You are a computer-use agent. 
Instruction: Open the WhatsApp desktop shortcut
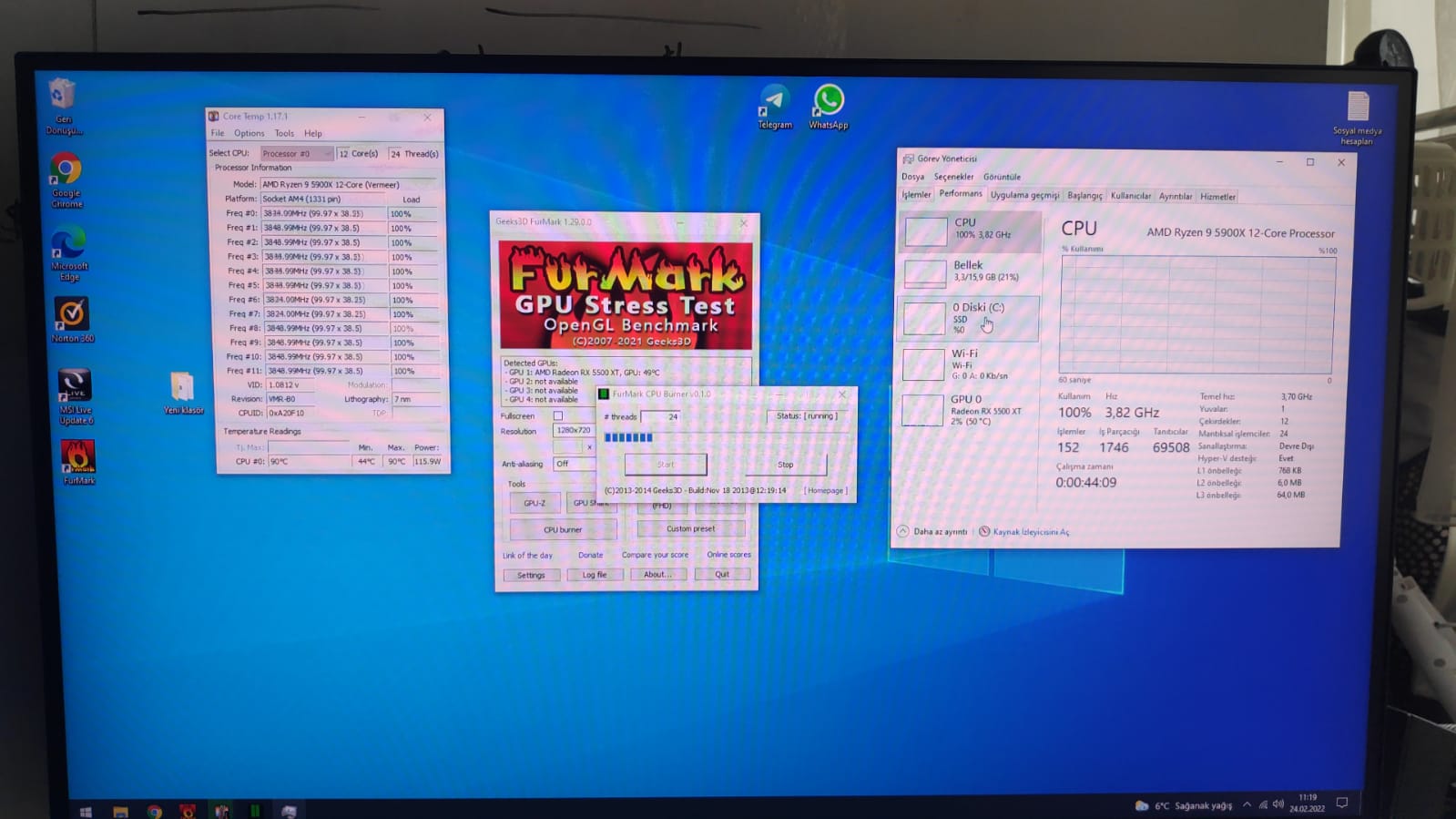pyautogui.click(x=829, y=107)
